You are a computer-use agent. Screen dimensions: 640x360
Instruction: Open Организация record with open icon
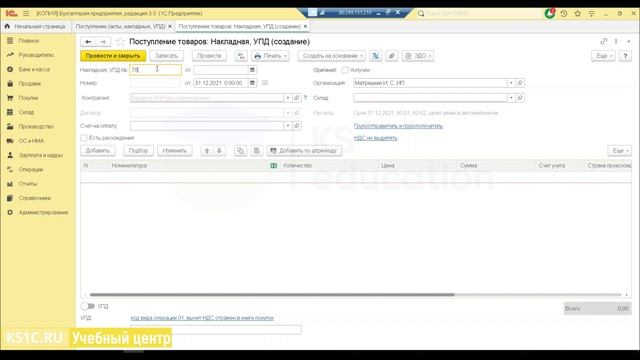(x=520, y=83)
